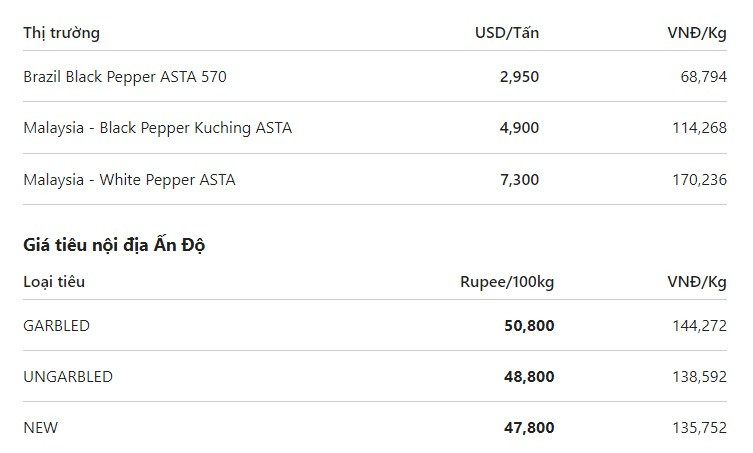This screenshot has height=453, width=753.
Task: Click the 138,592 VNĐ value
Action: pyautogui.click(x=699, y=377)
